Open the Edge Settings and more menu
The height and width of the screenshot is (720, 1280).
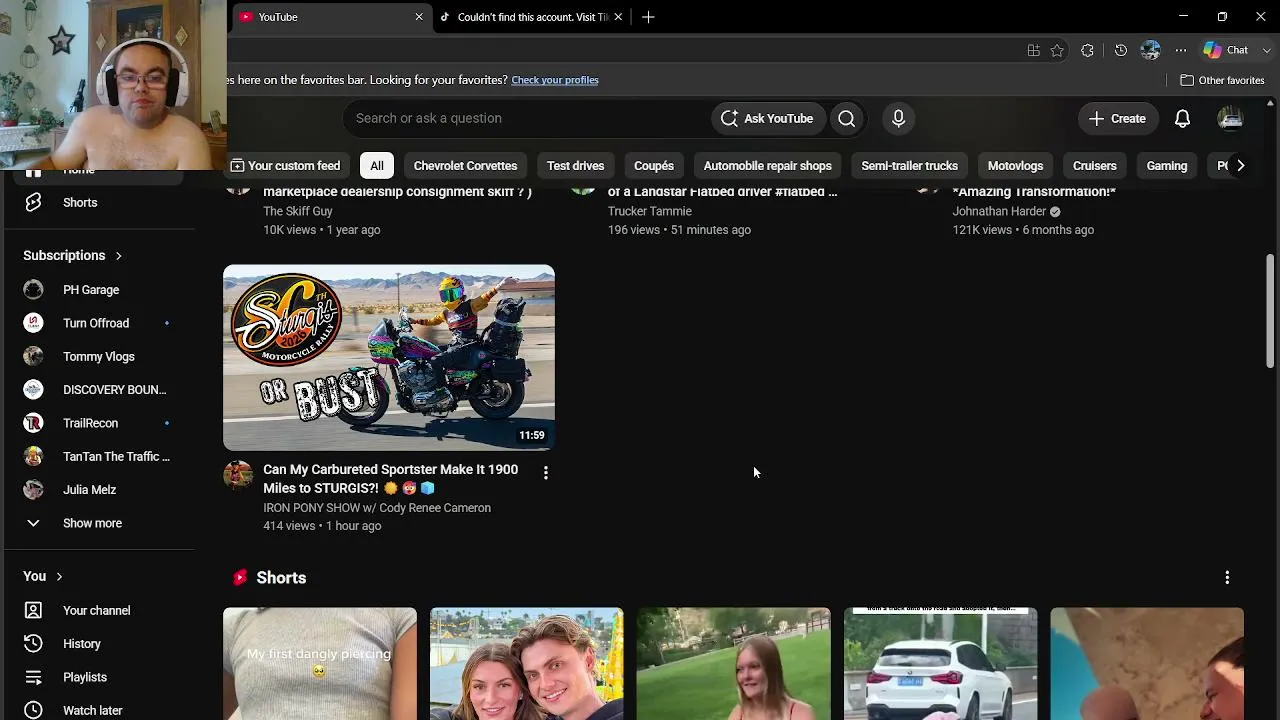point(1181,50)
